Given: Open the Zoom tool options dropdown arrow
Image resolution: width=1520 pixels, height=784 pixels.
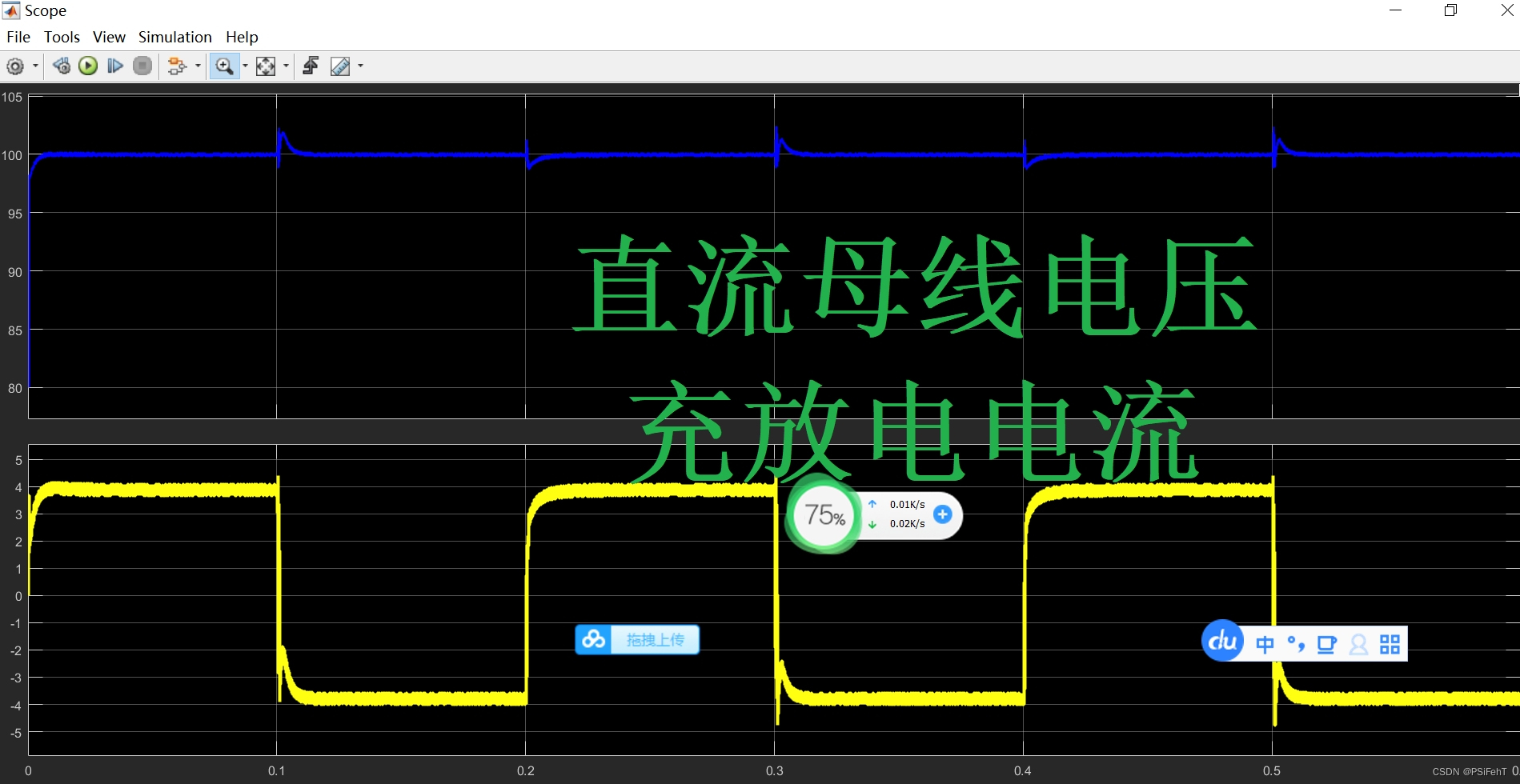Looking at the screenshot, I should [245, 66].
